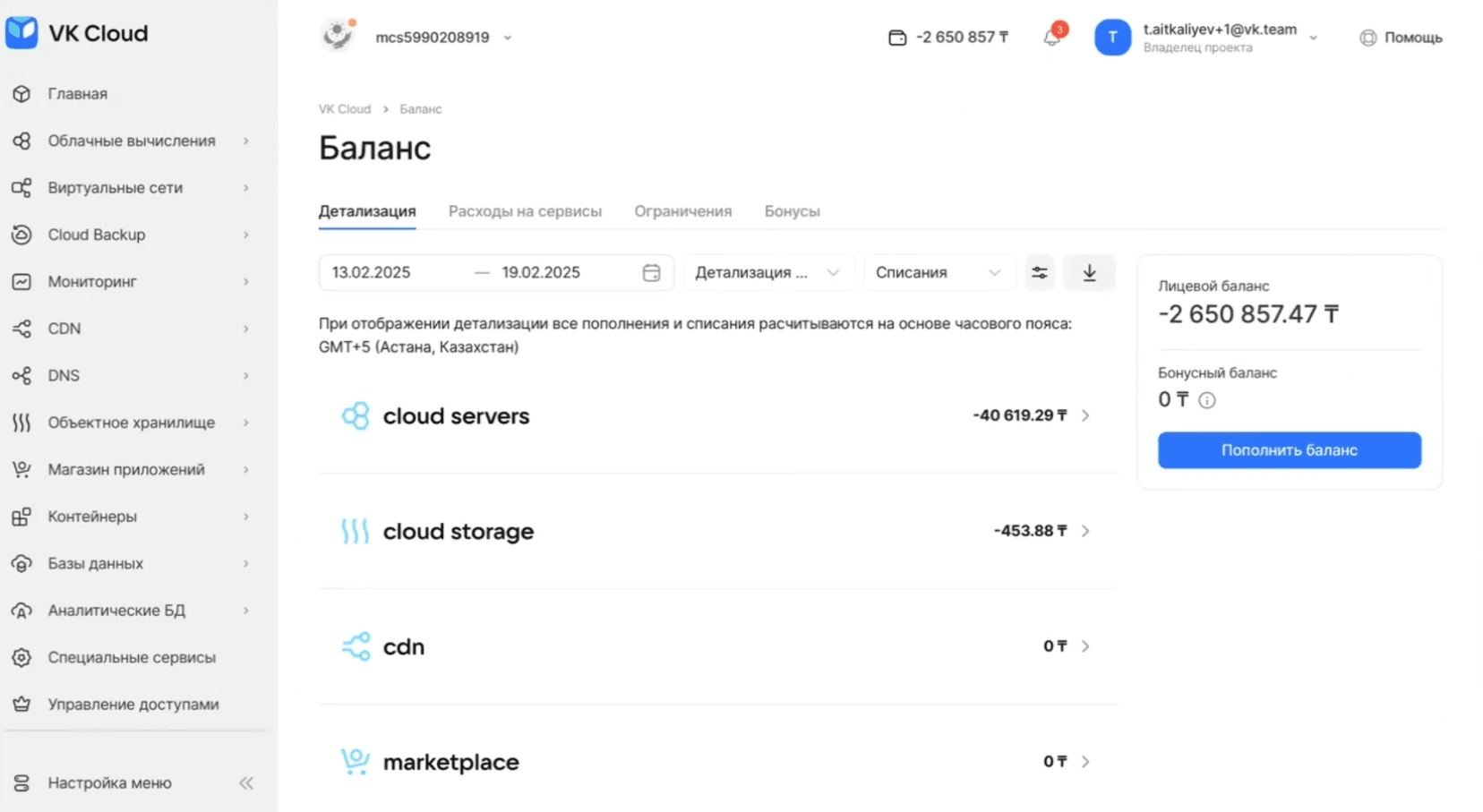
Task: Click the Магазин приложений cart icon
Action: 21,469
